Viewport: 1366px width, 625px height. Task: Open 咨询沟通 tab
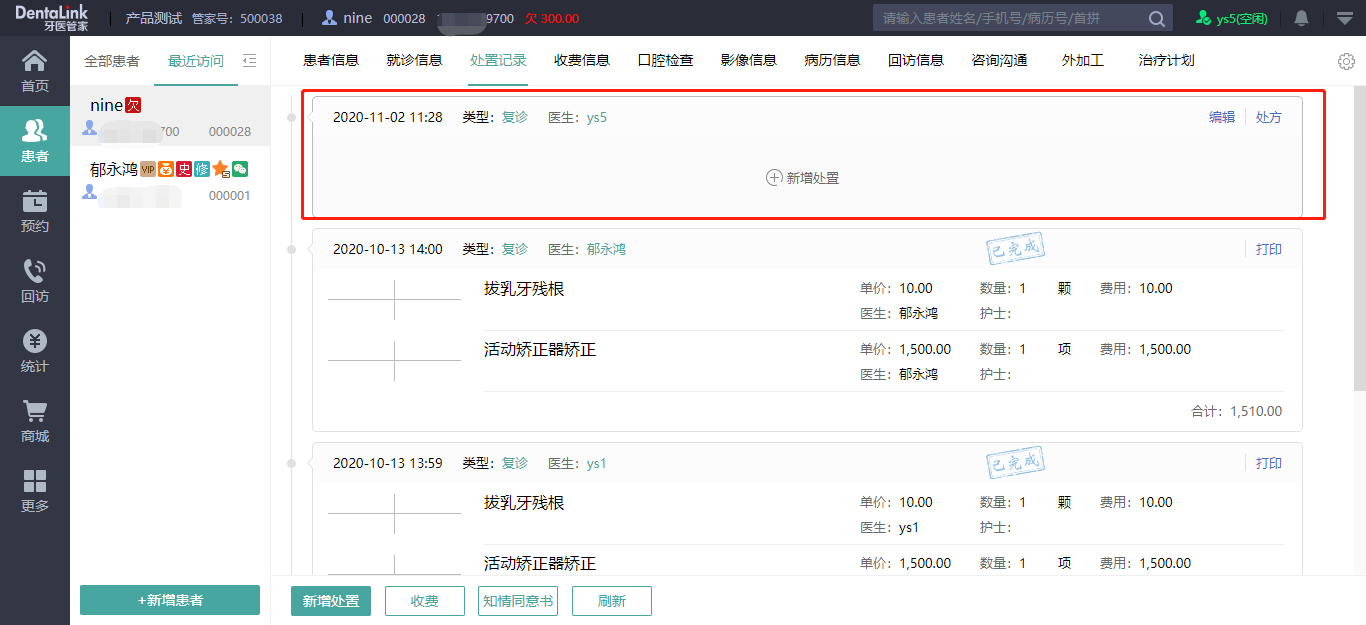point(1000,60)
